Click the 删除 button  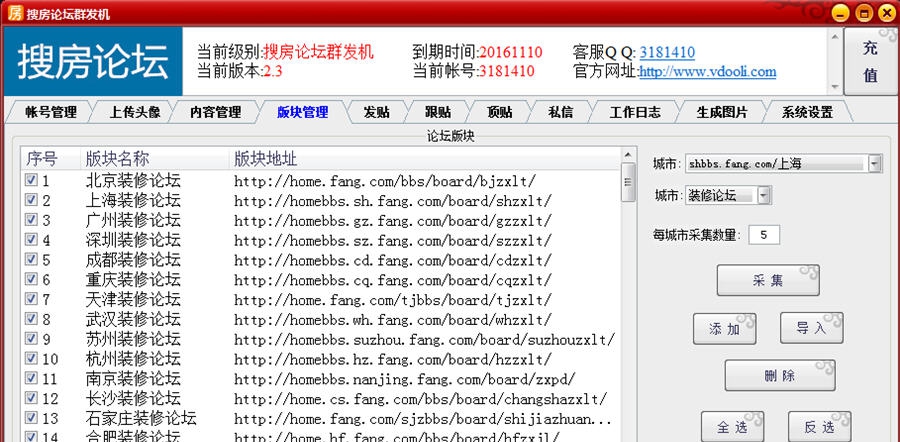[780, 376]
